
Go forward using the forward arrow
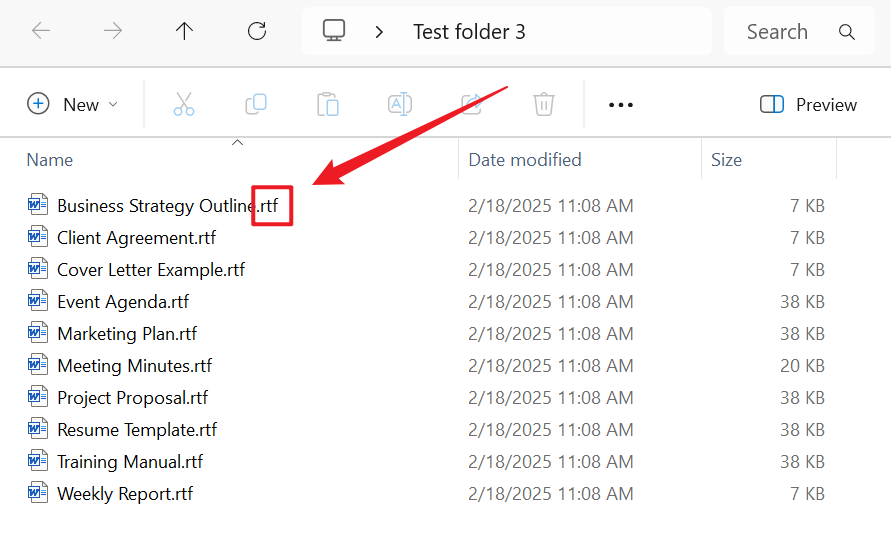click(113, 31)
